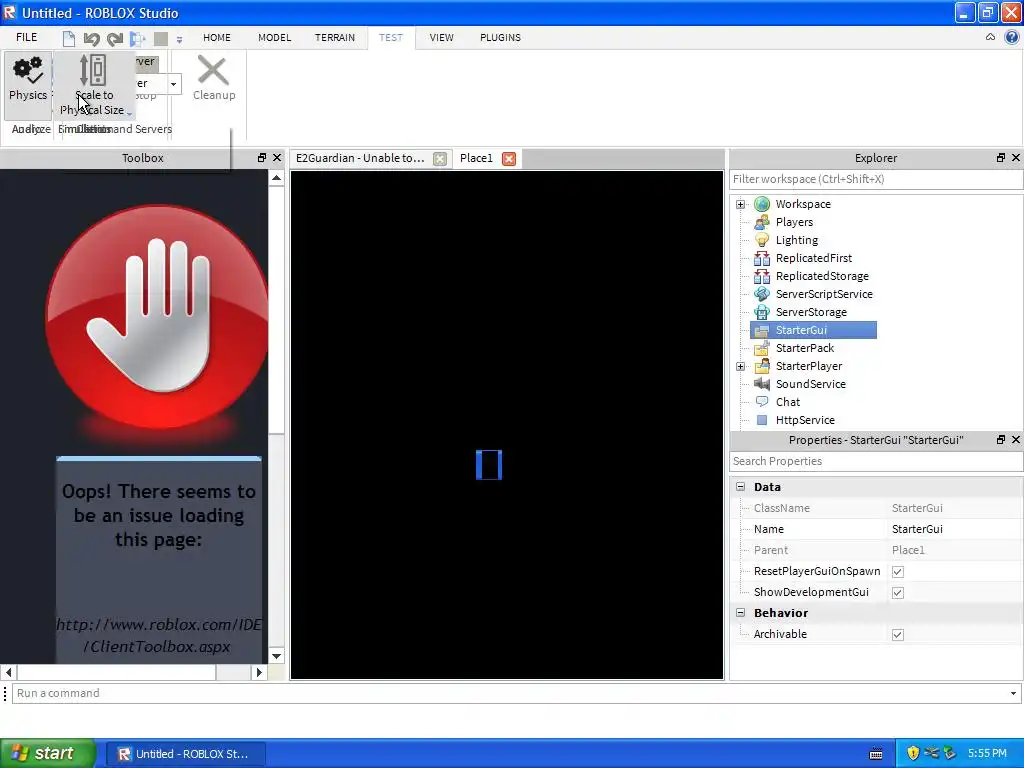Undock the Properties panel

tap(1000, 440)
